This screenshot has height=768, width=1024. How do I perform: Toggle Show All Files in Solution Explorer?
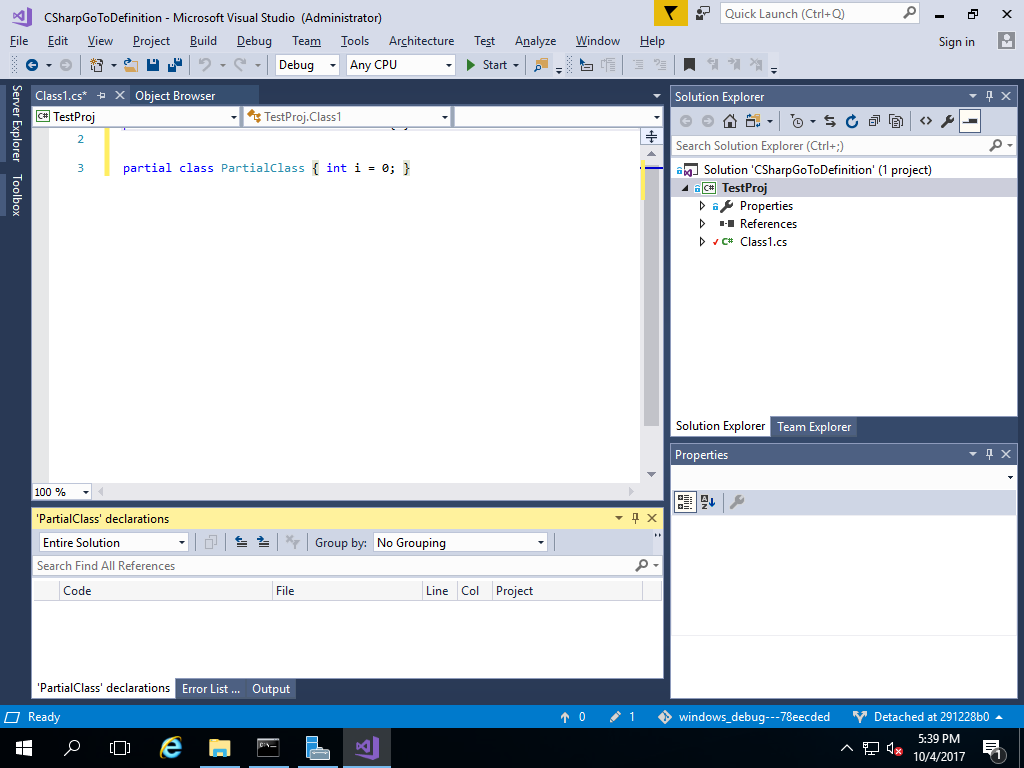896,121
